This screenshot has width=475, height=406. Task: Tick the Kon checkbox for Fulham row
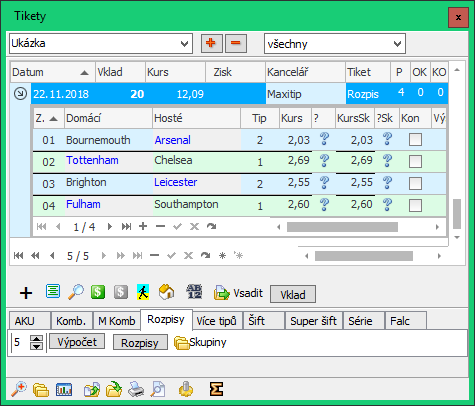click(x=415, y=205)
